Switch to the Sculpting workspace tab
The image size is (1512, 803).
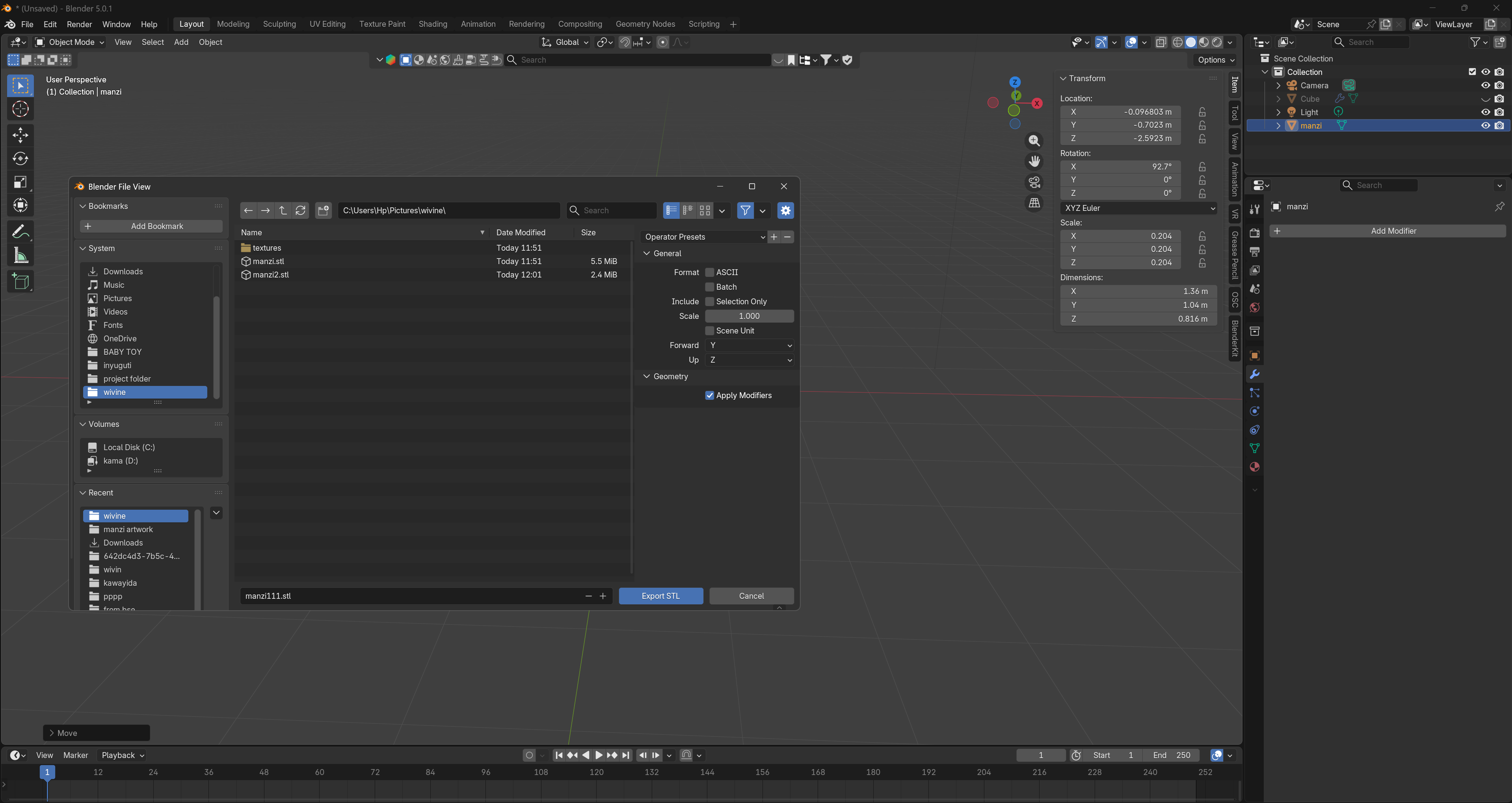279,24
